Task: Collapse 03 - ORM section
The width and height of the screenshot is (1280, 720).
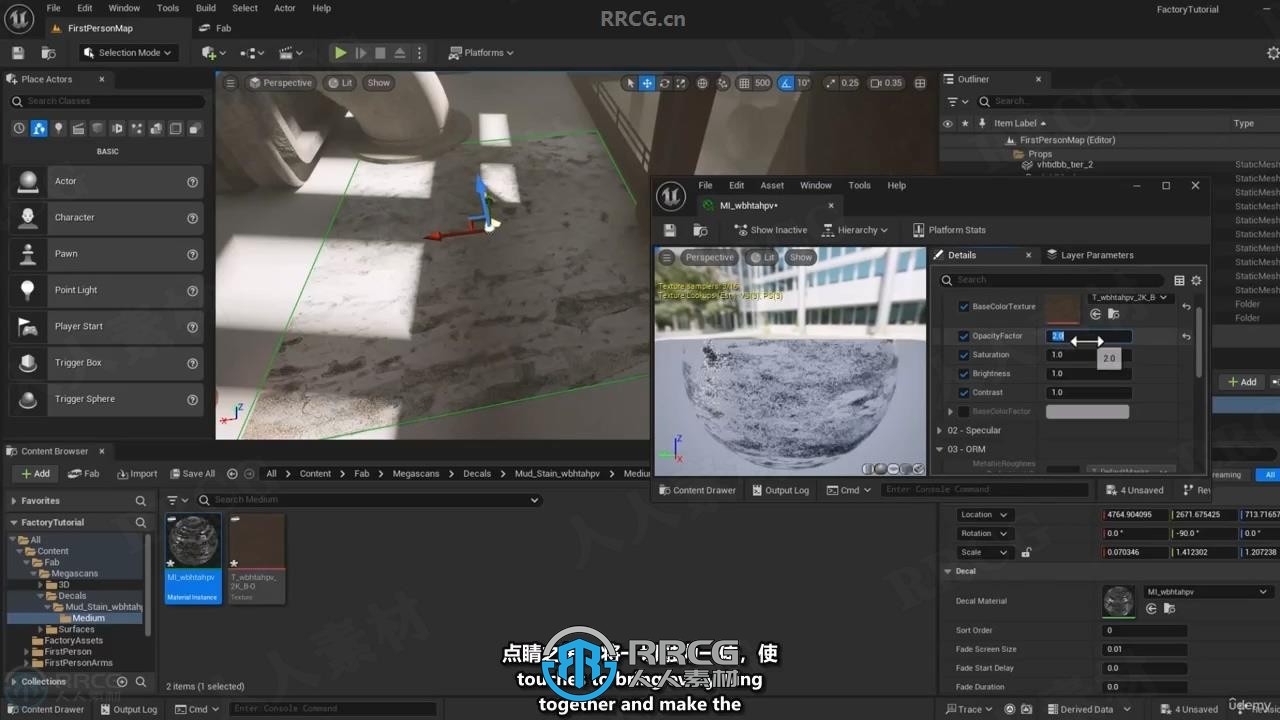Action: tap(940, 450)
